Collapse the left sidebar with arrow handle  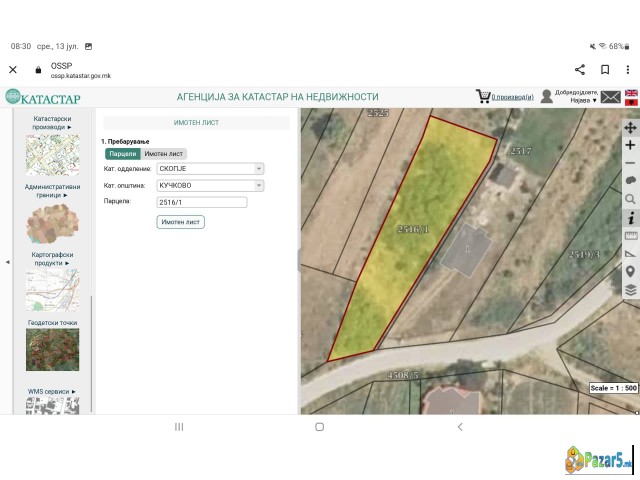click(x=8, y=262)
